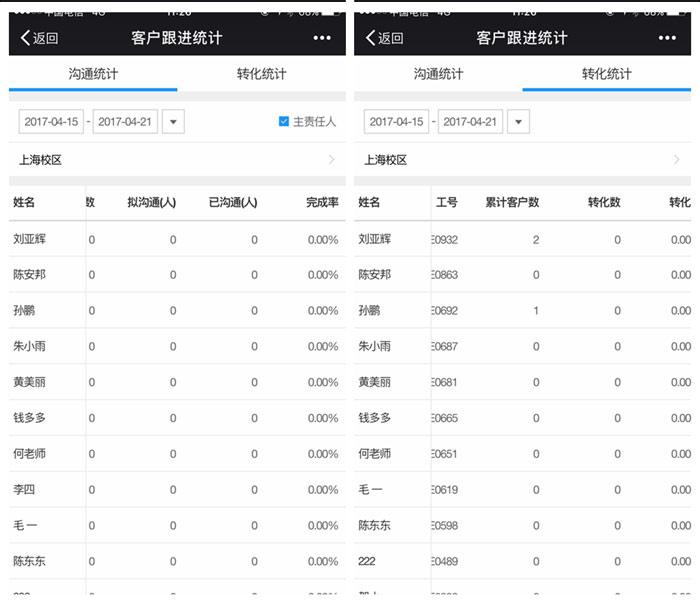Open the more options menu on the left screen
The image size is (700, 605).
321,38
